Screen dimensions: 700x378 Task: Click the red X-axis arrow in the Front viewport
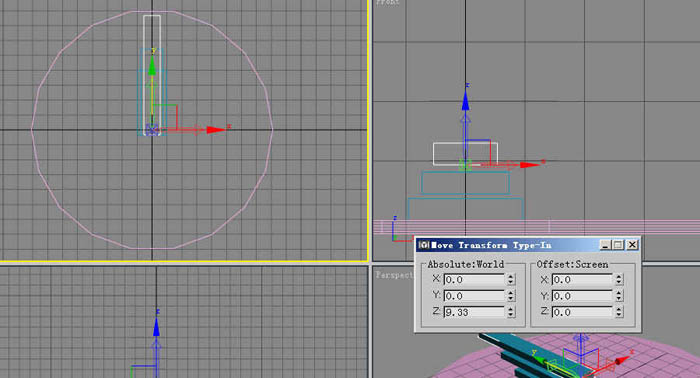point(530,165)
